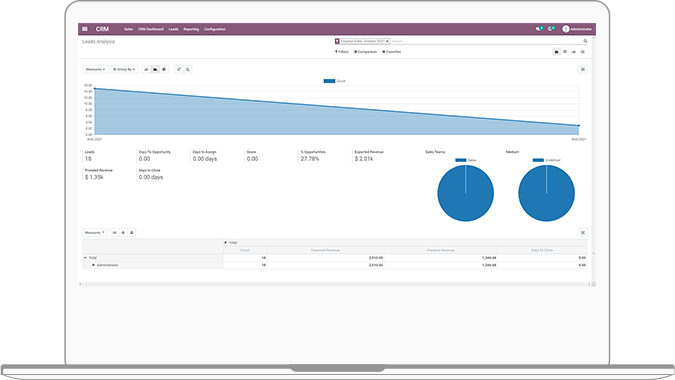Viewport: 675px width, 380px height.
Task: Toggle the Count legend swatch
Action: (x=329, y=81)
